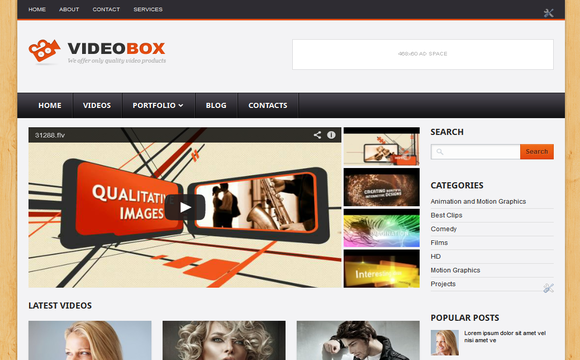The image size is (580, 360).
Task: Click About in the top bar
Action: click(x=69, y=9)
